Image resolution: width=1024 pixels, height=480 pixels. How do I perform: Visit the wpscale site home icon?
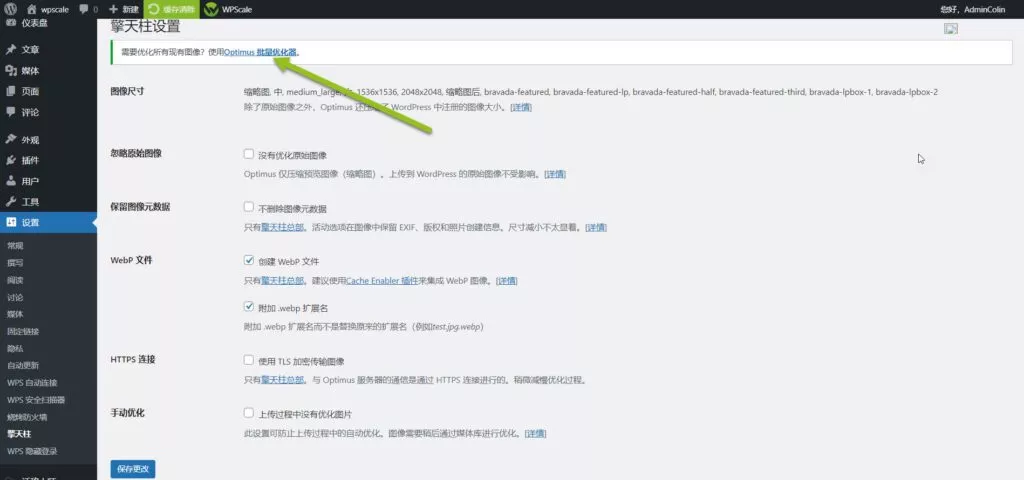click(x=31, y=9)
